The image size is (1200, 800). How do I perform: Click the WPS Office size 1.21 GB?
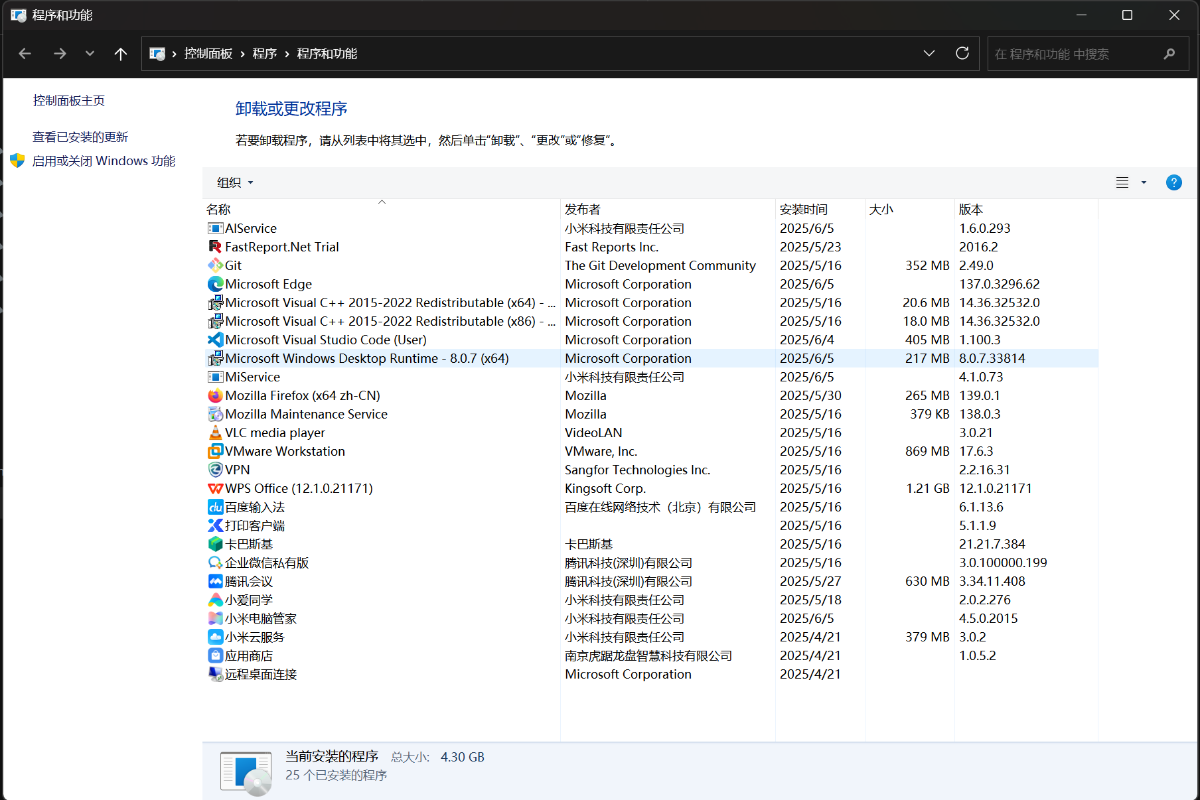point(927,488)
